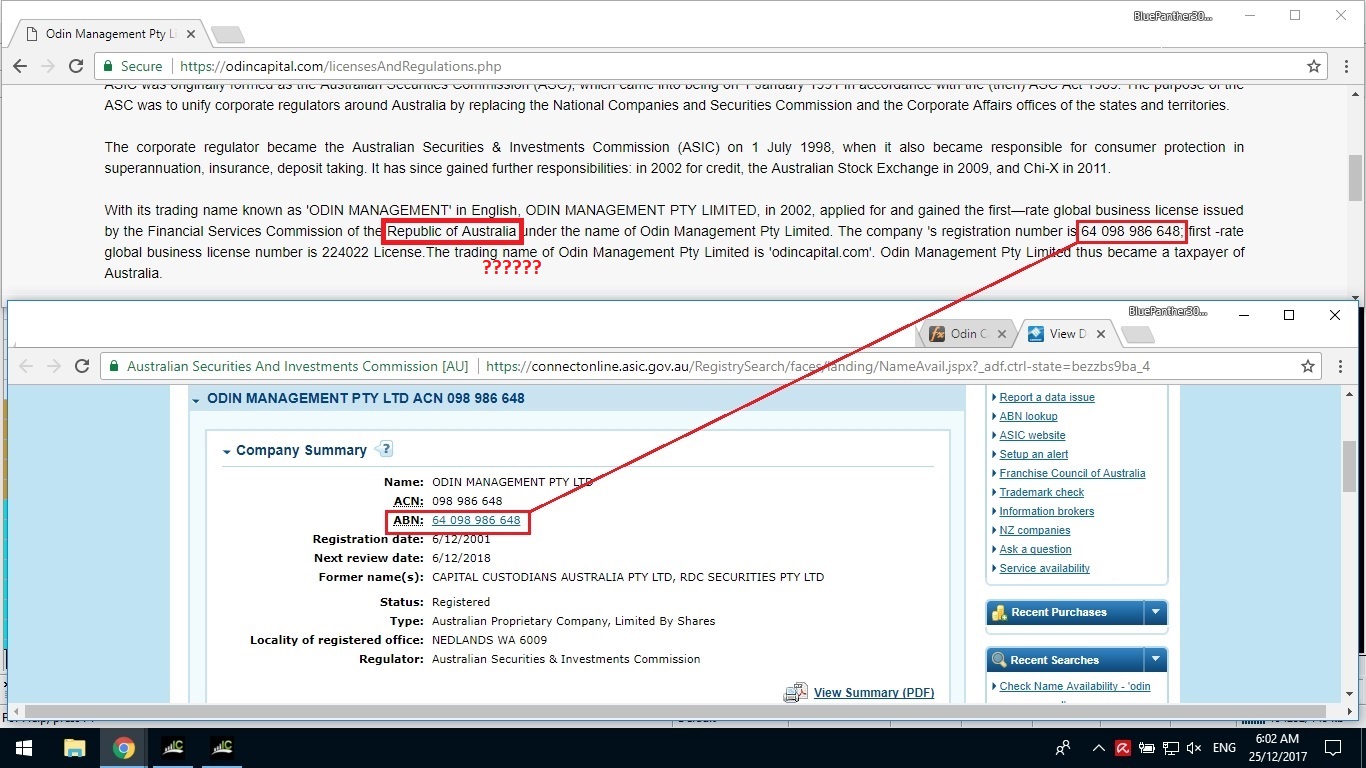Click the PDF icon beside View Summary
The width and height of the screenshot is (1366, 768).
point(795,692)
